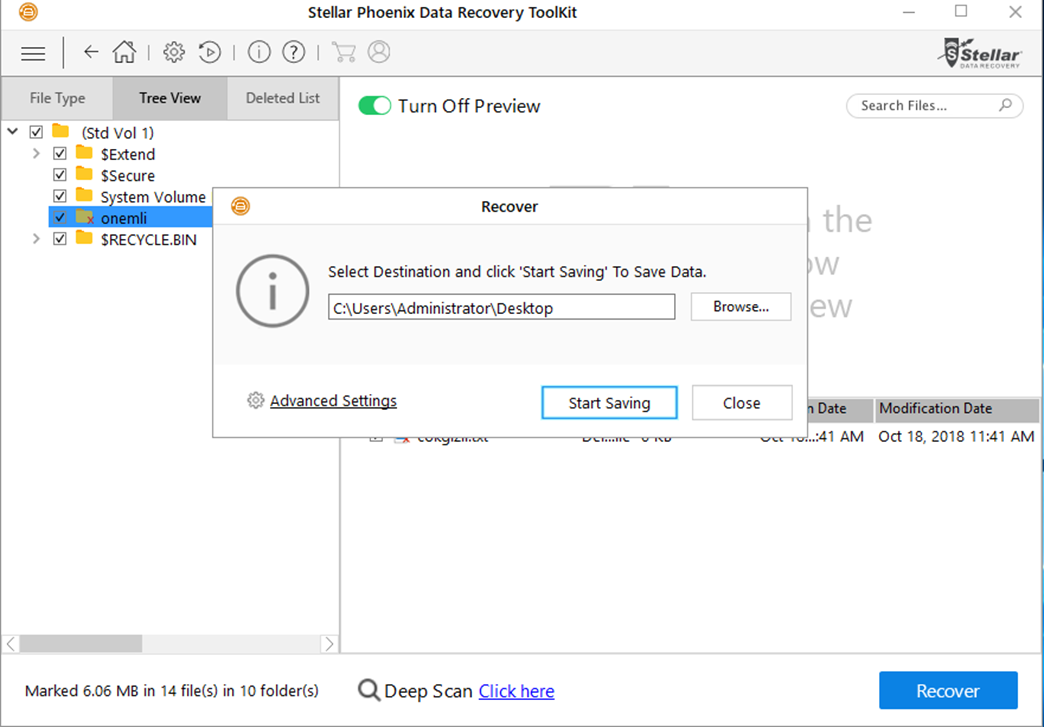Click the right scroll arrow in tree panel
The height and width of the screenshot is (727, 1044).
point(329,644)
